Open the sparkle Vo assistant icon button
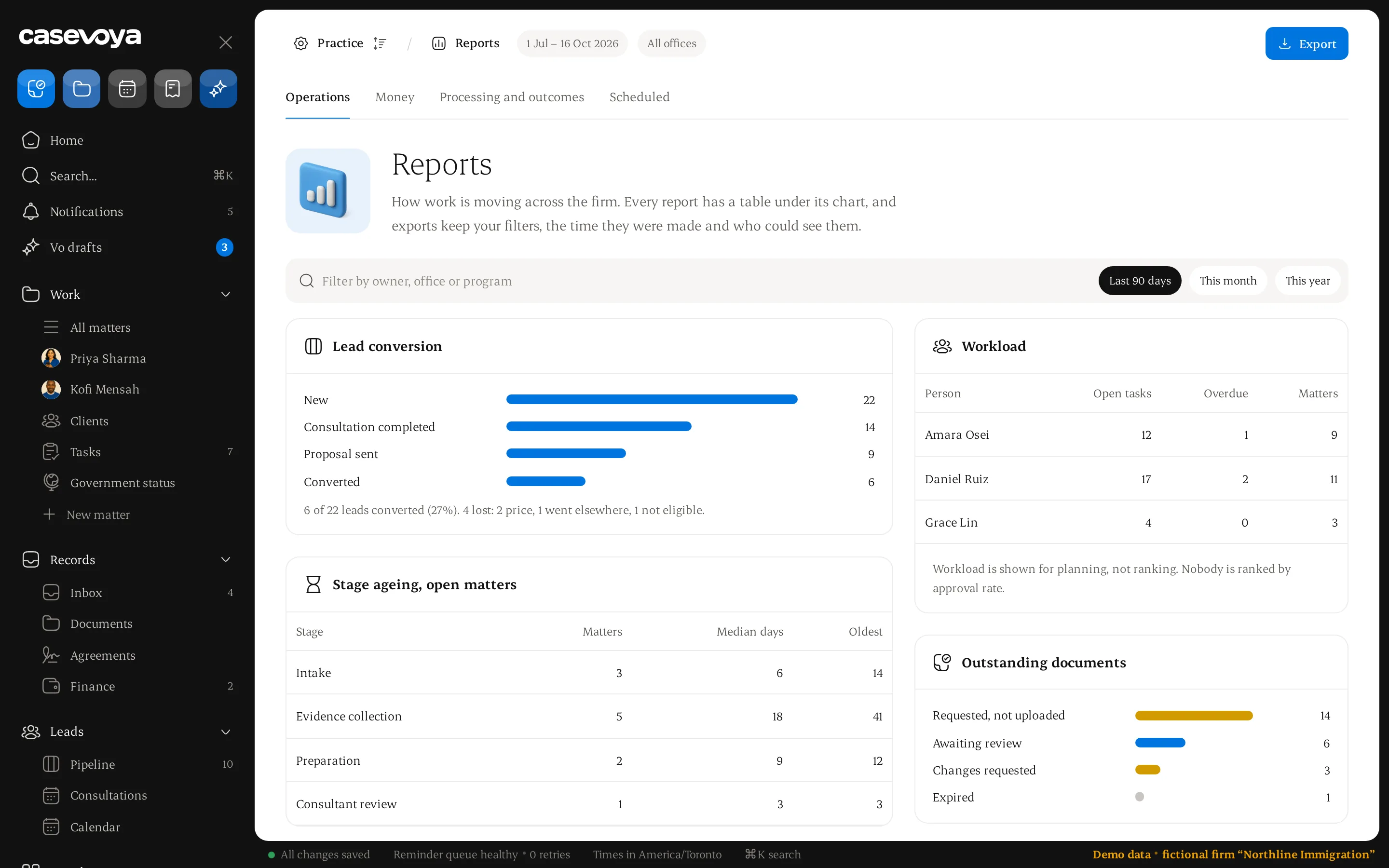The height and width of the screenshot is (868, 1389). [218, 88]
